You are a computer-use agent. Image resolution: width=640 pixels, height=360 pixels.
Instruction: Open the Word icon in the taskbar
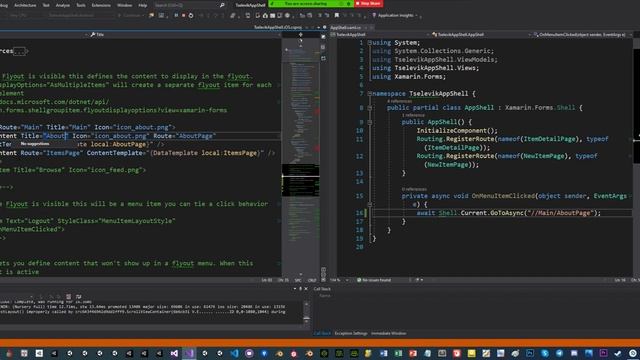(384, 353)
